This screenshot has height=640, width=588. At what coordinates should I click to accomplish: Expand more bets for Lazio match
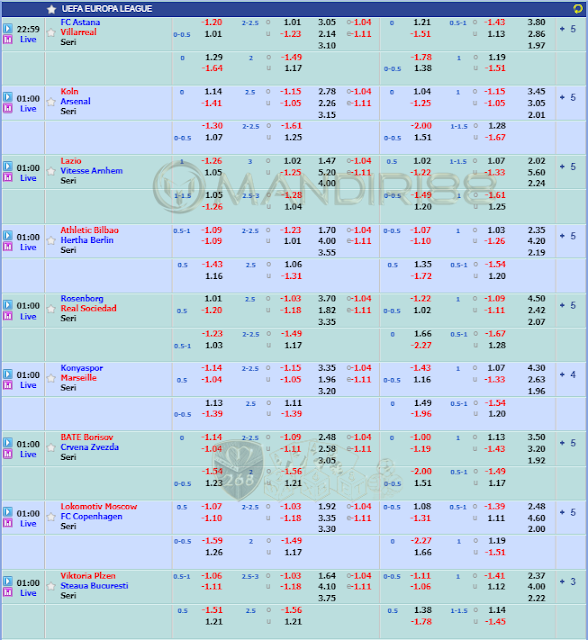tap(568, 167)
